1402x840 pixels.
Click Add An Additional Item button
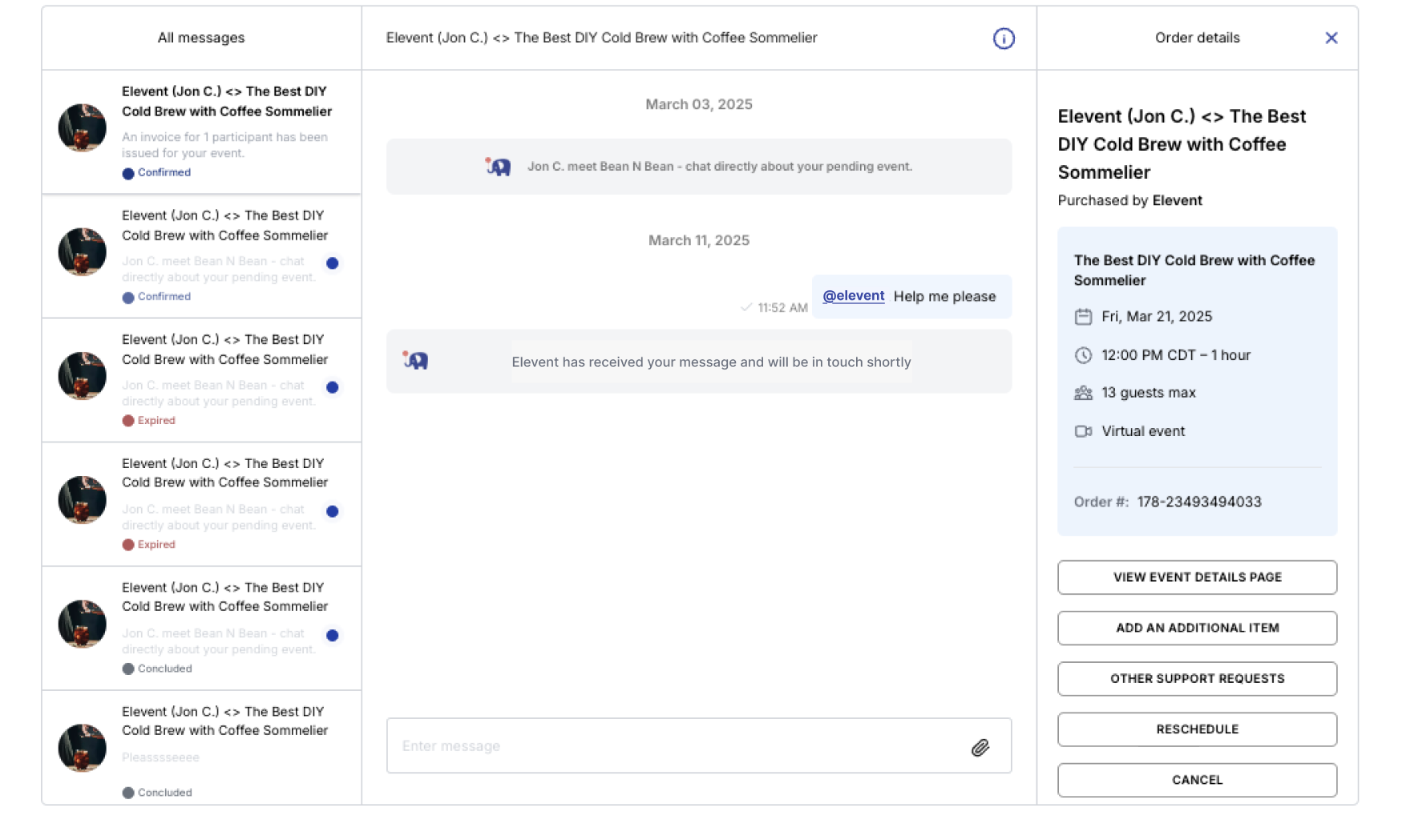point(1196,628)
